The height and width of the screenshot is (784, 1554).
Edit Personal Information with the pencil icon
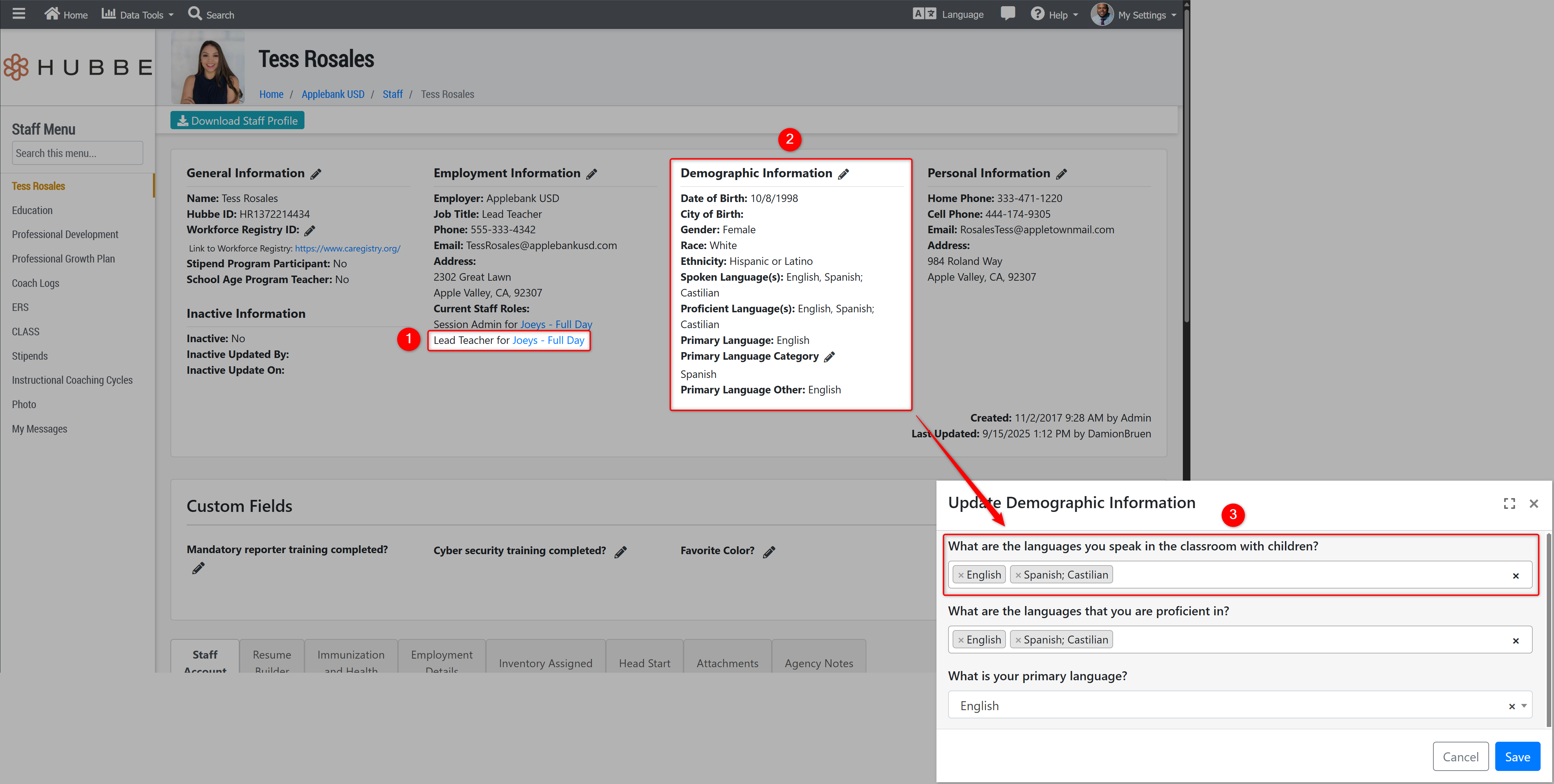point(1062,174)
